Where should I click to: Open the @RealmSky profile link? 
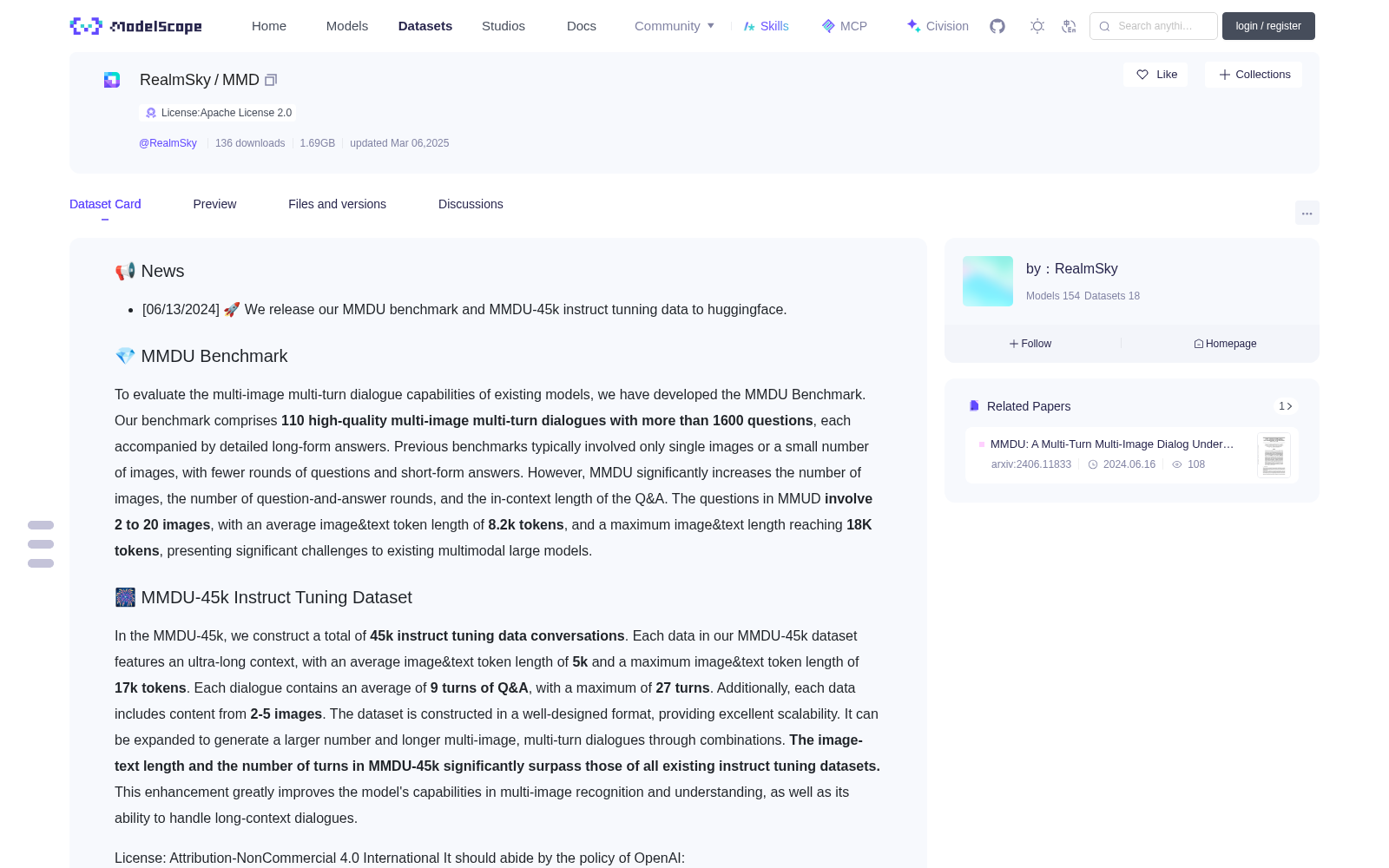168,143
